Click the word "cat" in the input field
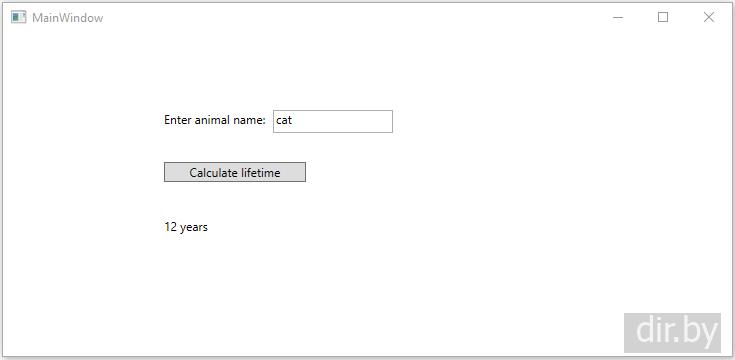Screen dimensions: 735x360 coord(284,120)
